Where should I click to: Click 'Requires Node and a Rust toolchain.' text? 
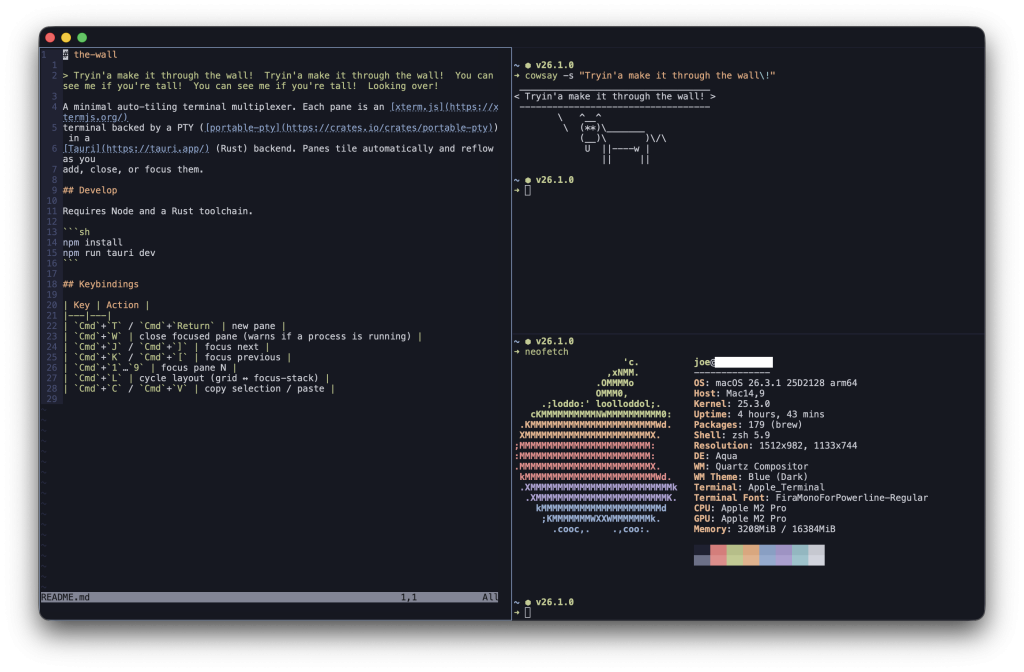coord(157,211)
